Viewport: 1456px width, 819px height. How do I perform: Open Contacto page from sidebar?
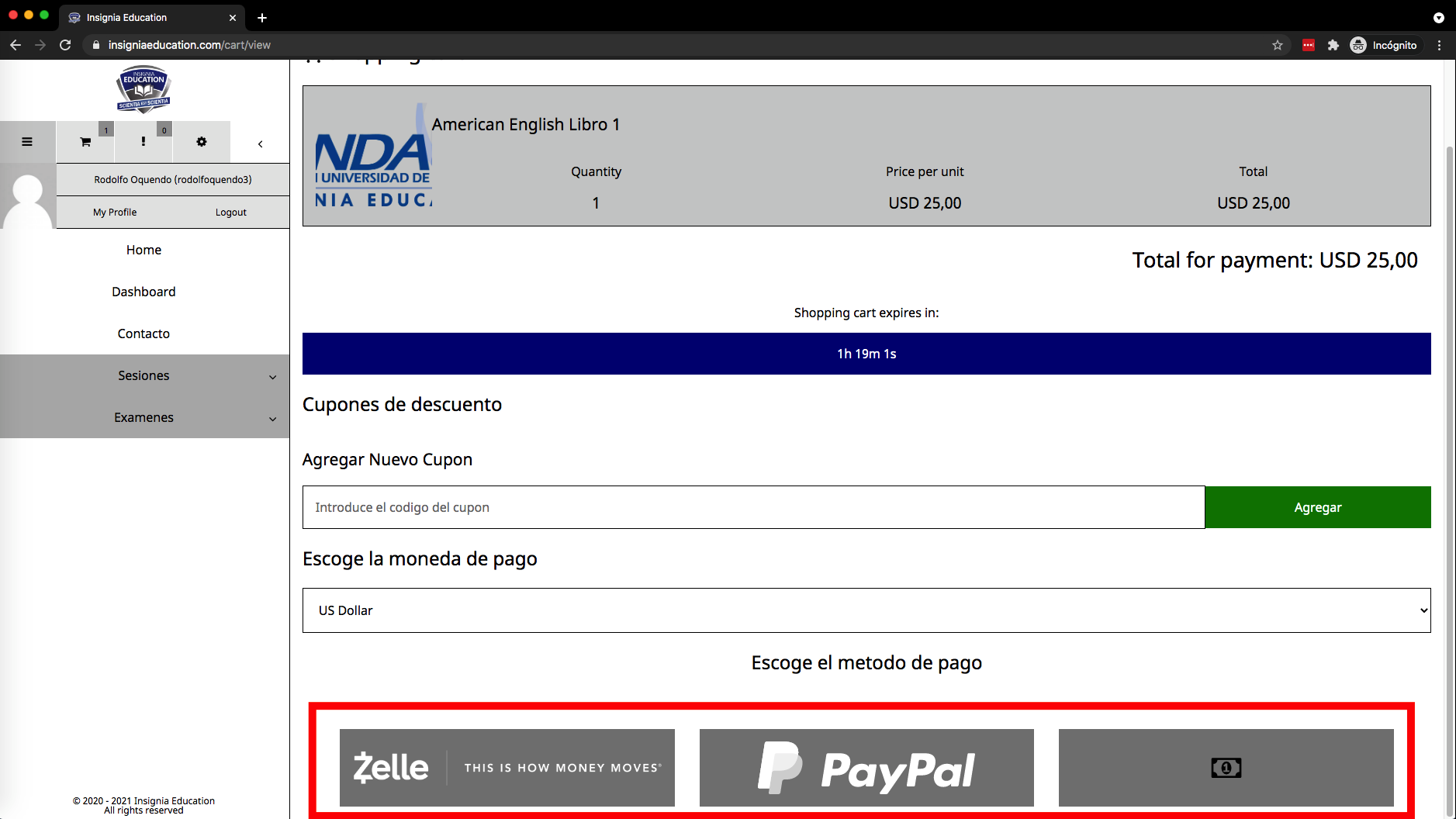coord(144,333)
